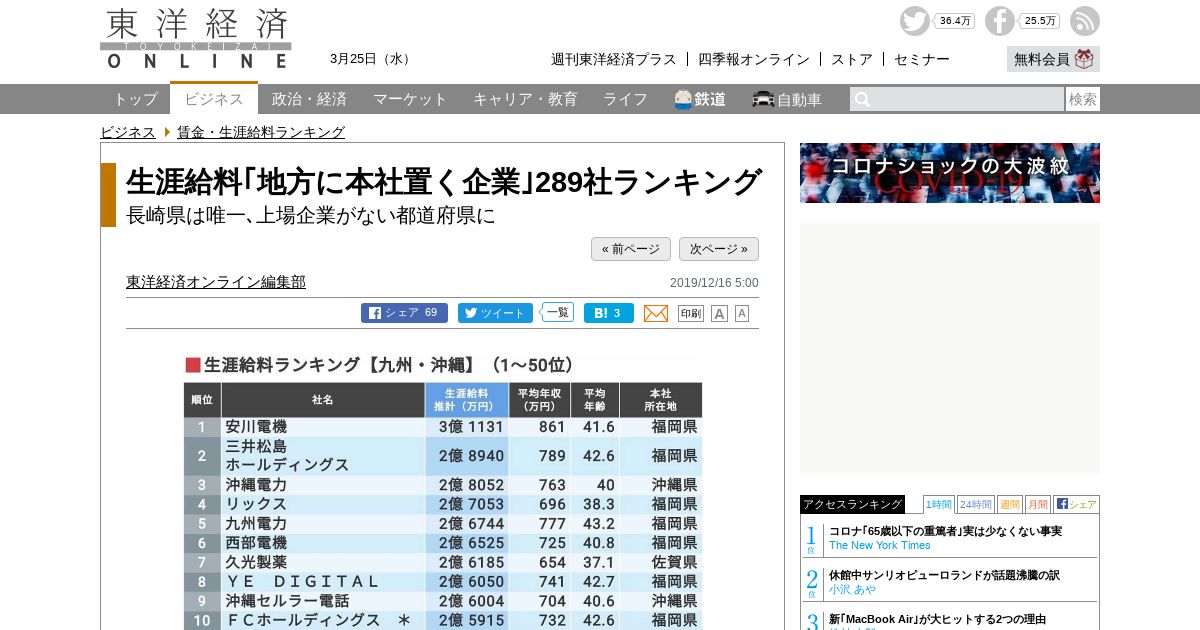Click the 一覧 tweet list bubble

(x=558, y=312)
